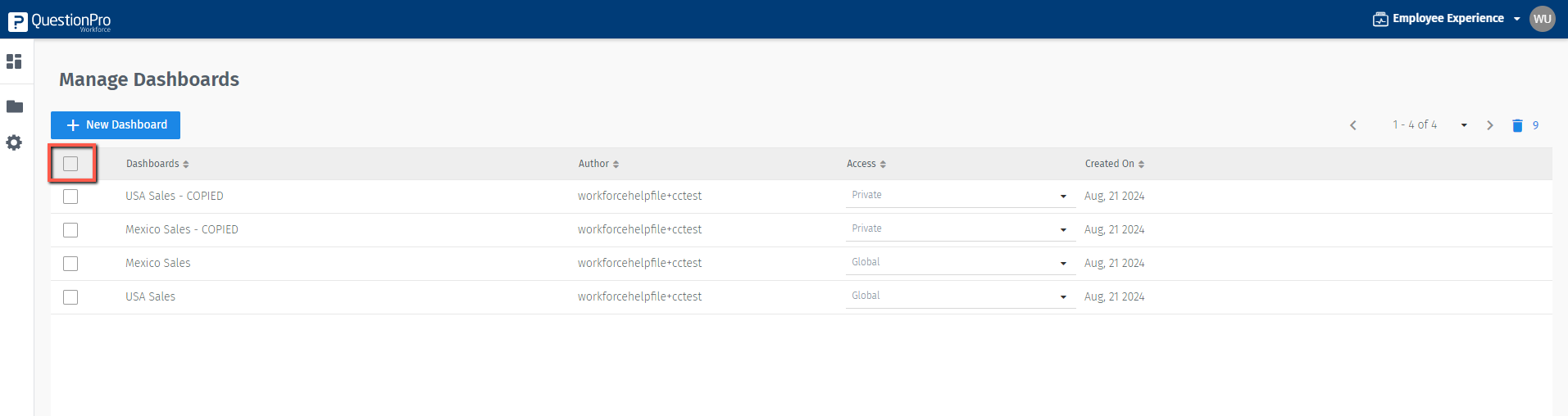Open the page range 1 - 4 dropdown
The image size is (1568, 416).
(x=1464, y=125)
